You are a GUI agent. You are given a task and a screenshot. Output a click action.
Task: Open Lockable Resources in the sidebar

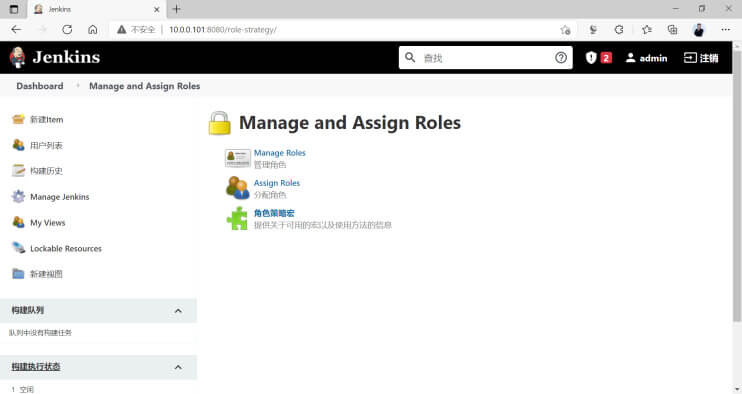coord(66,248)
